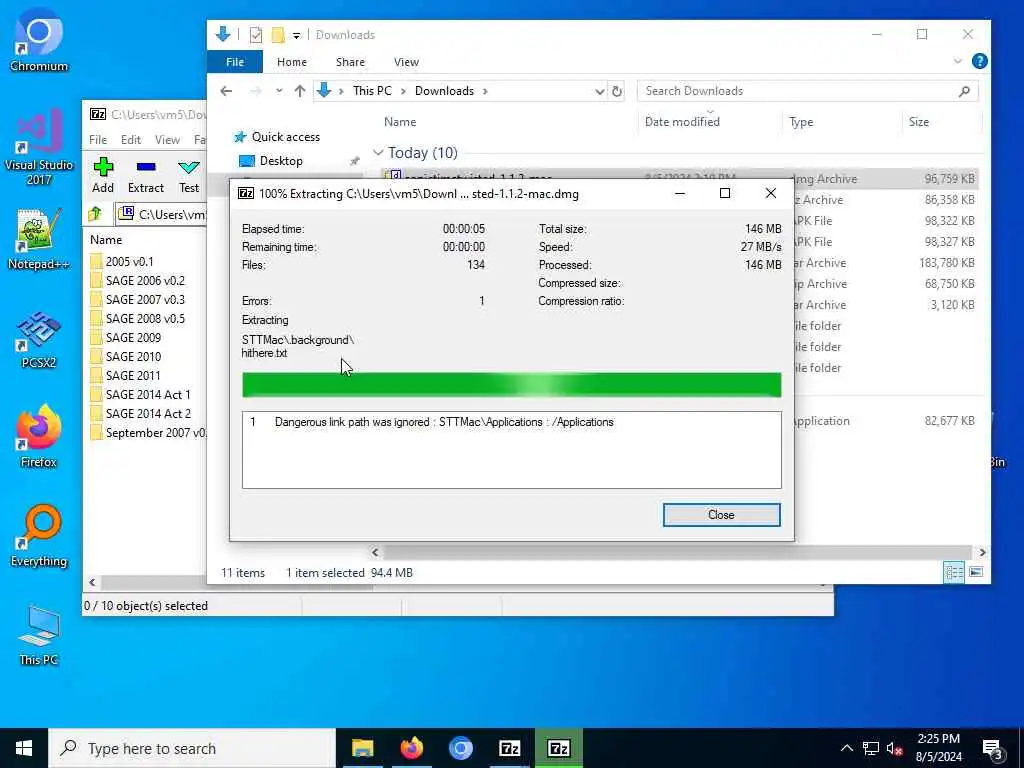
Task: Refresh the Downloads folder view
Action: pos(616,91)
